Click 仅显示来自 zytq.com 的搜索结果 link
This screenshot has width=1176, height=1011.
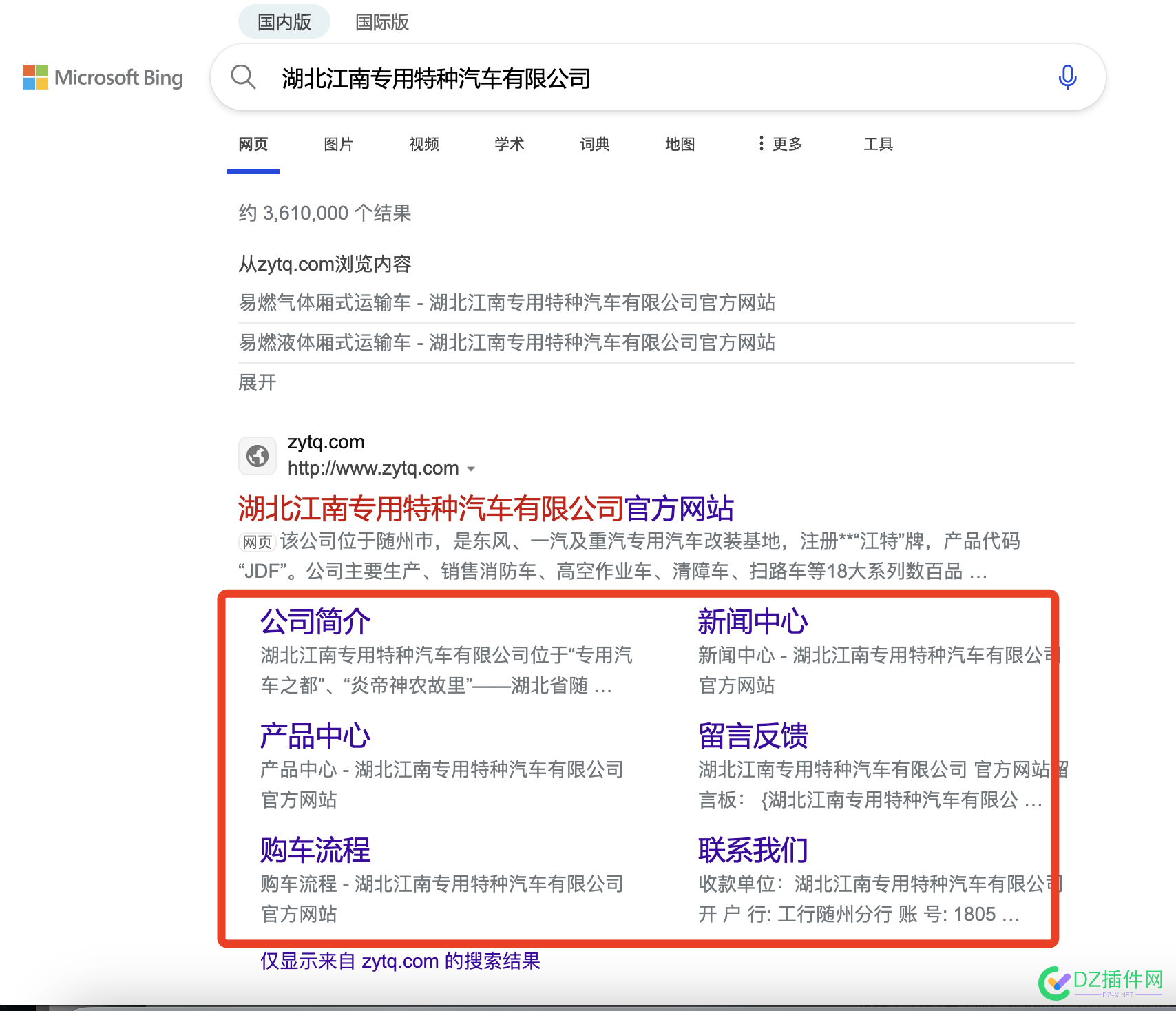(400, 961)
